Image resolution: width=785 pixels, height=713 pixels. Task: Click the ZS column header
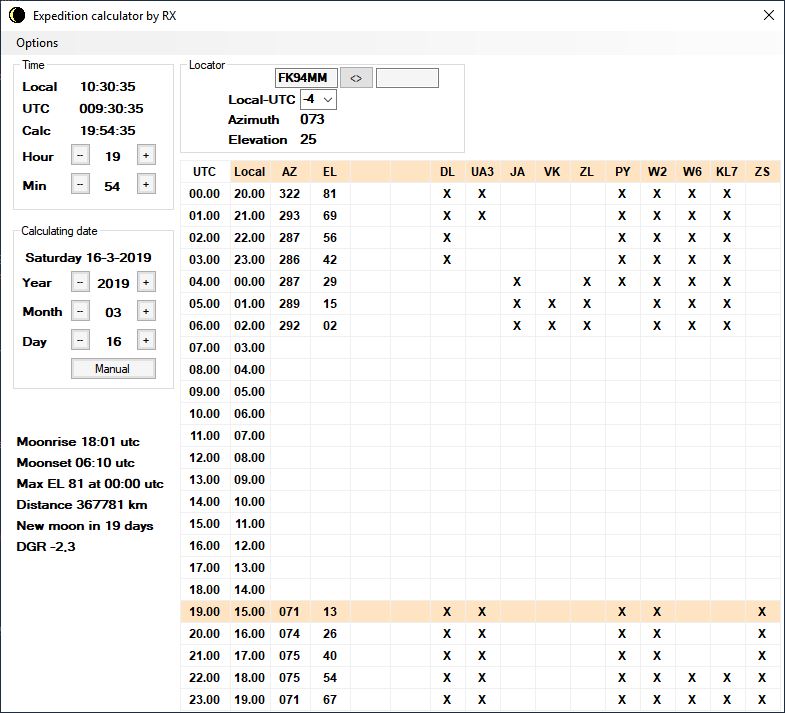tap(762, 172)
